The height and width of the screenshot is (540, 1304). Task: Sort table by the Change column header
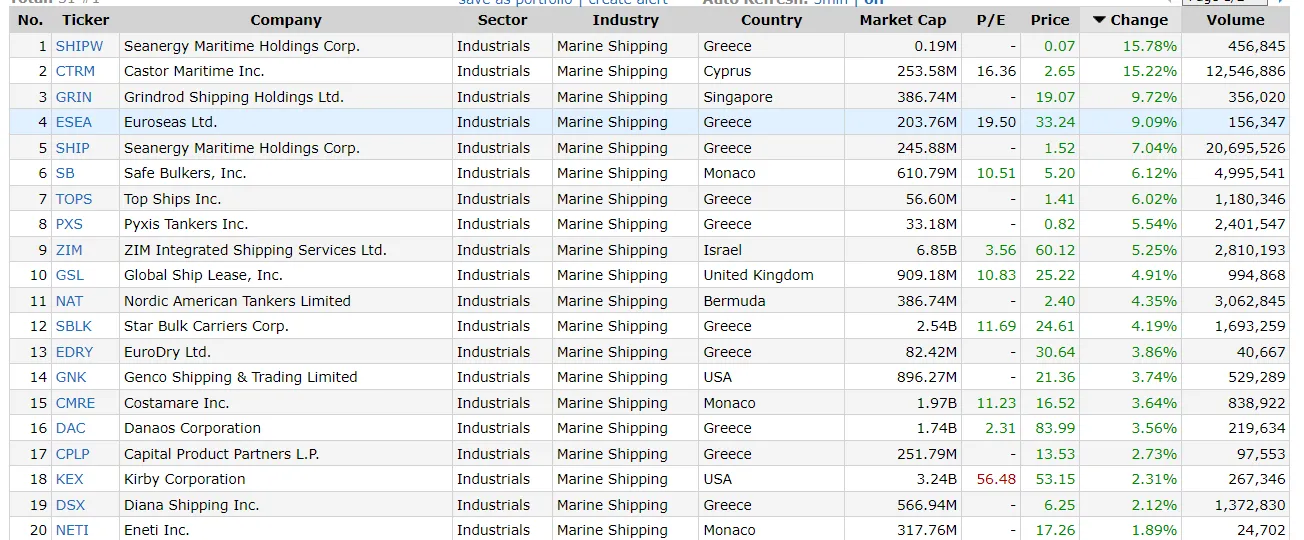tap(1130, 20)
